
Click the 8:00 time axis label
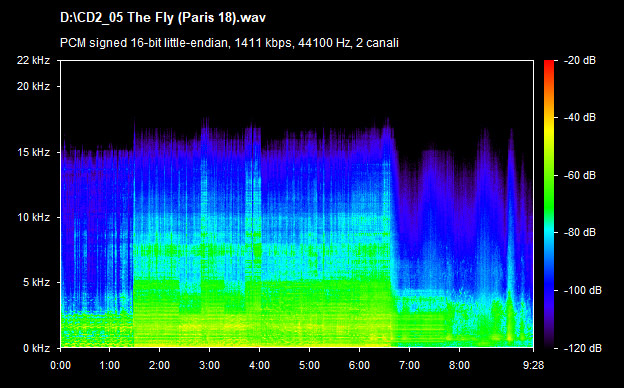click(x=459, y=365)
